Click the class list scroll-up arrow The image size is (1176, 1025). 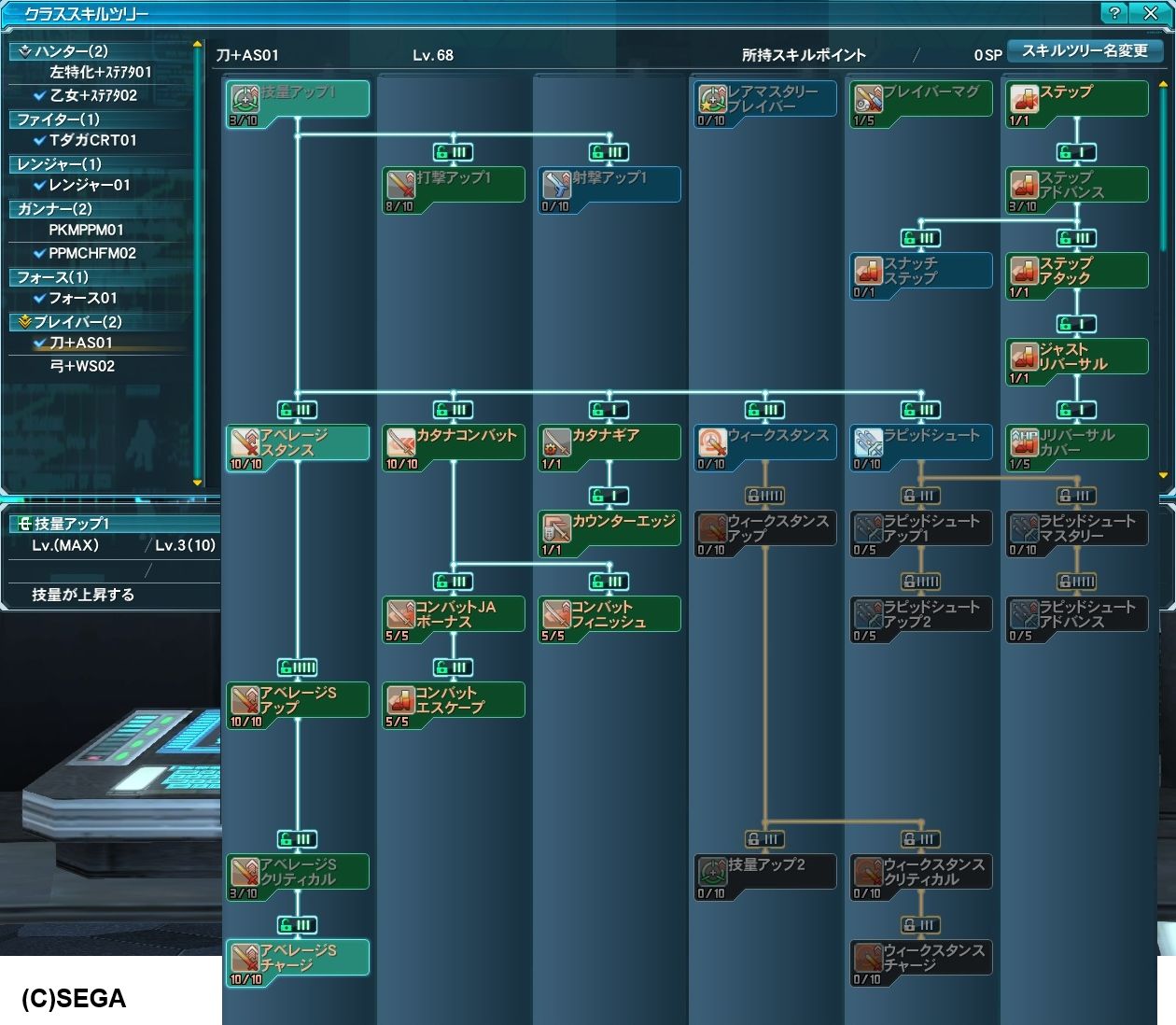(x=197, y=44)
